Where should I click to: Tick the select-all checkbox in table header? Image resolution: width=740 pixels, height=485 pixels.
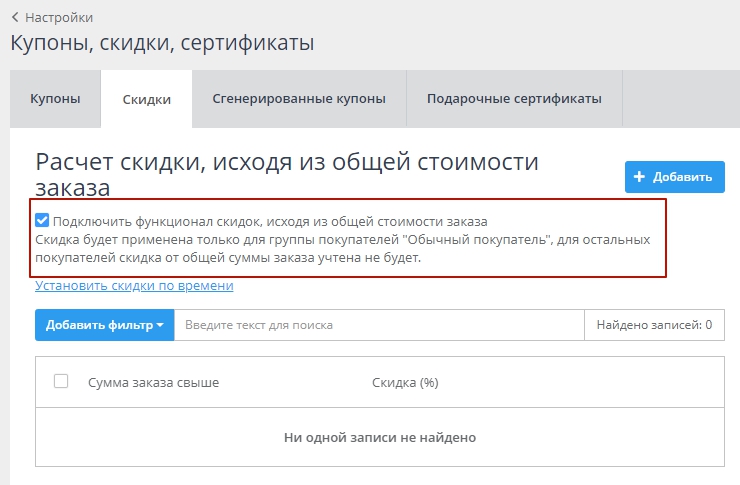[x=61, y=381]
